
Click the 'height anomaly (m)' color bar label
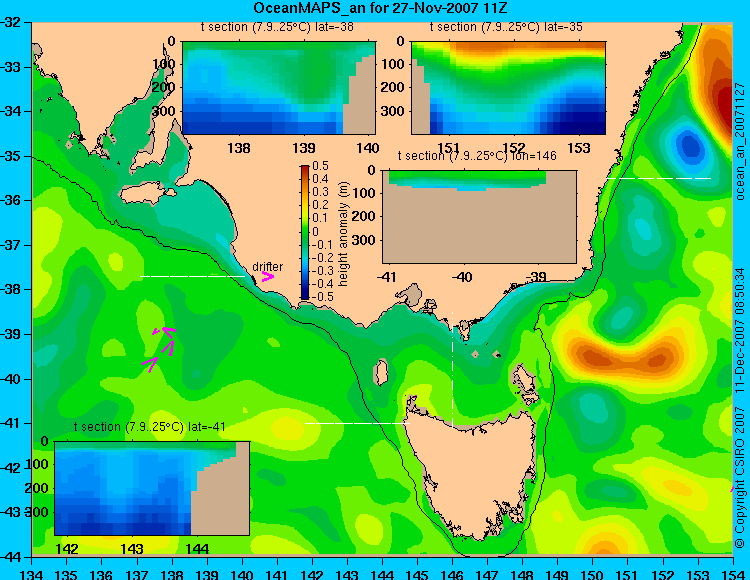(x=343, y=234)
